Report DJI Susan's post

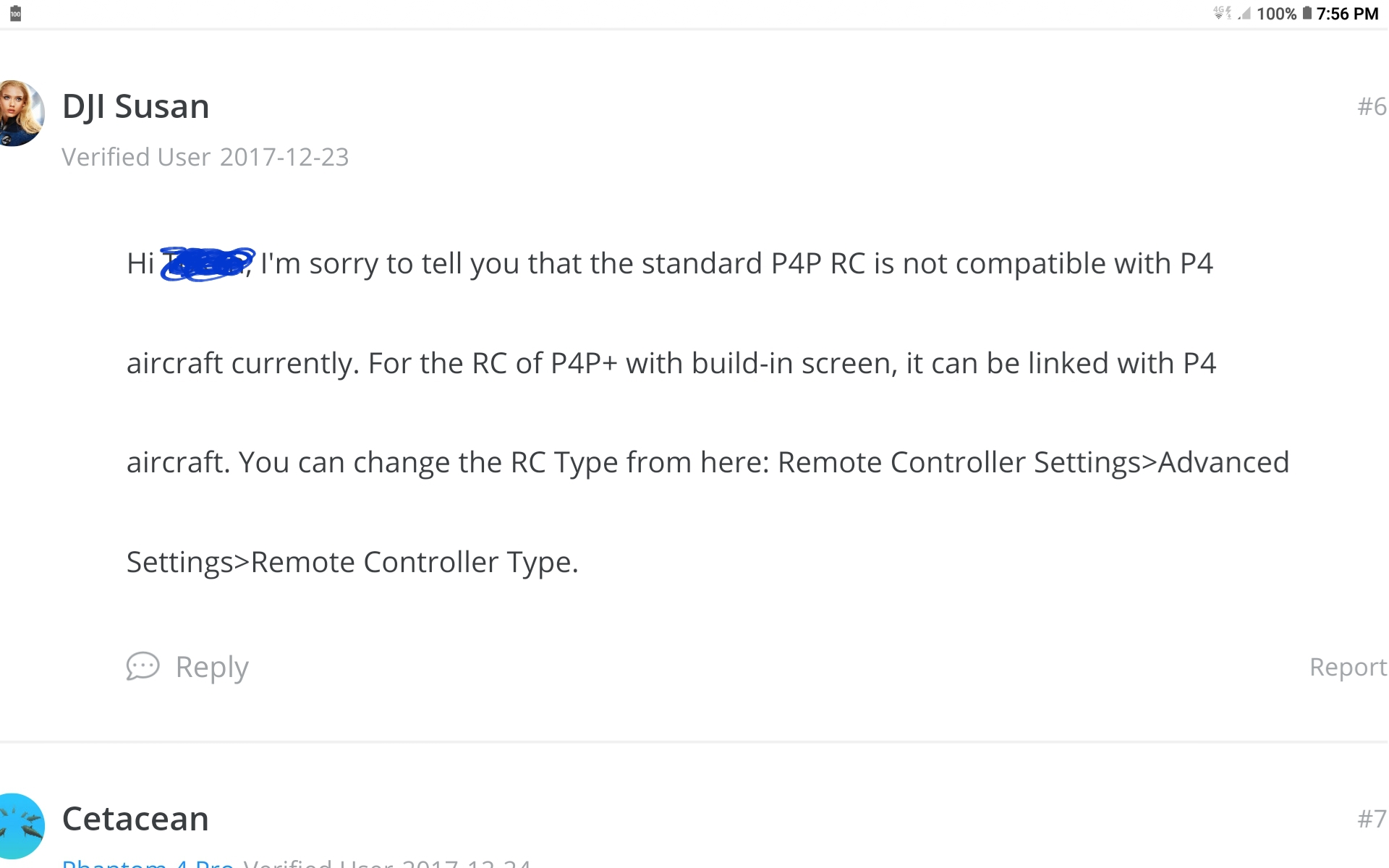(1348, 667)
